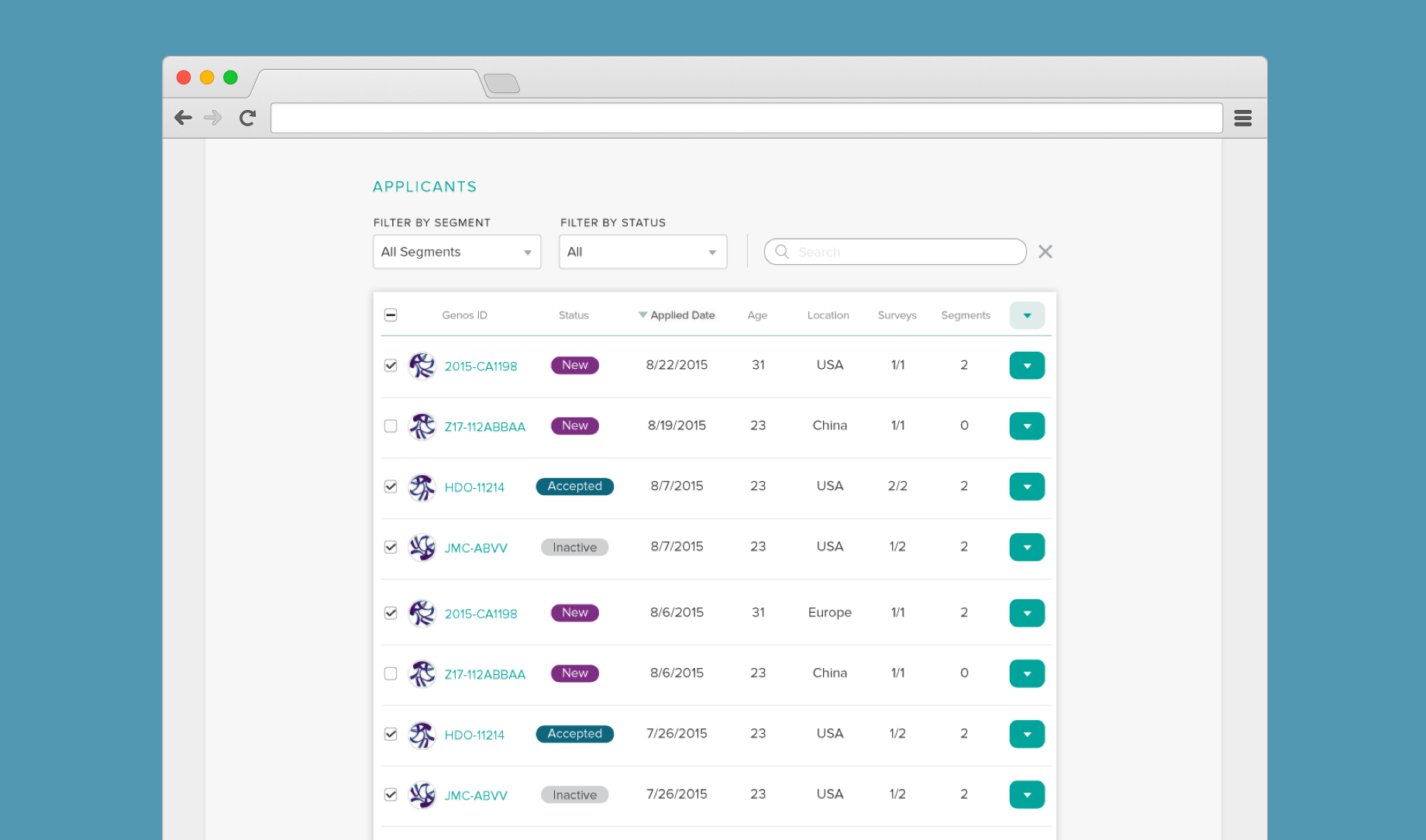This screenshot has height=840, width=1426.
Task: Toggle the select-all header checkbox
Action: [391, 315]
